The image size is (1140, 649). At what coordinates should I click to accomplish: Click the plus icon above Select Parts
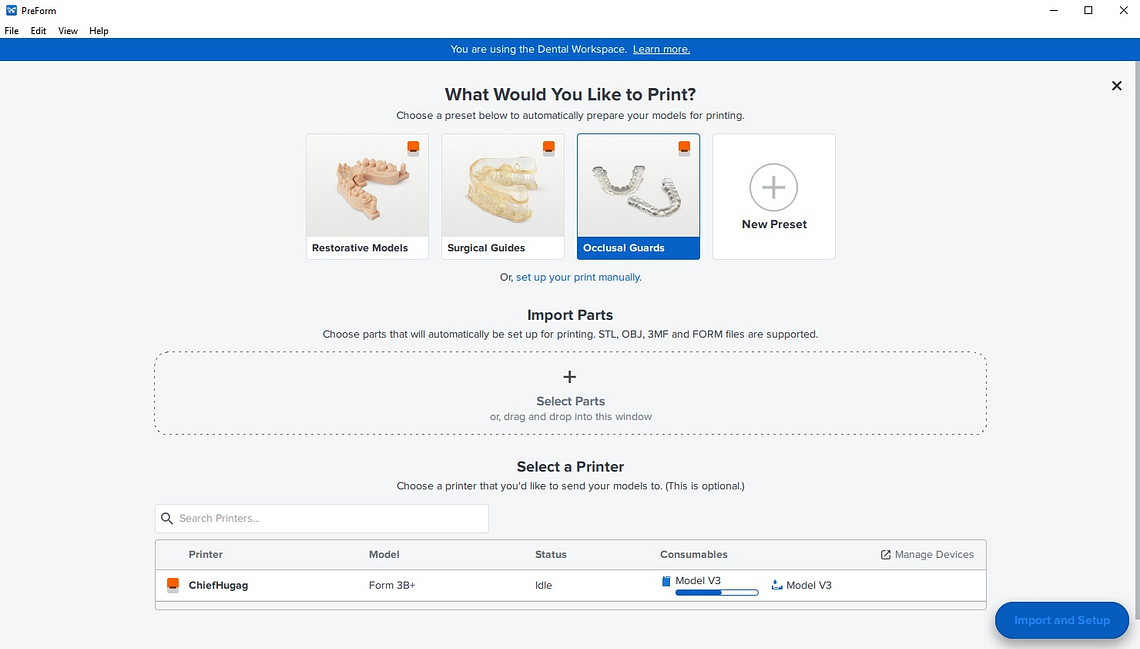pos(570,377)
